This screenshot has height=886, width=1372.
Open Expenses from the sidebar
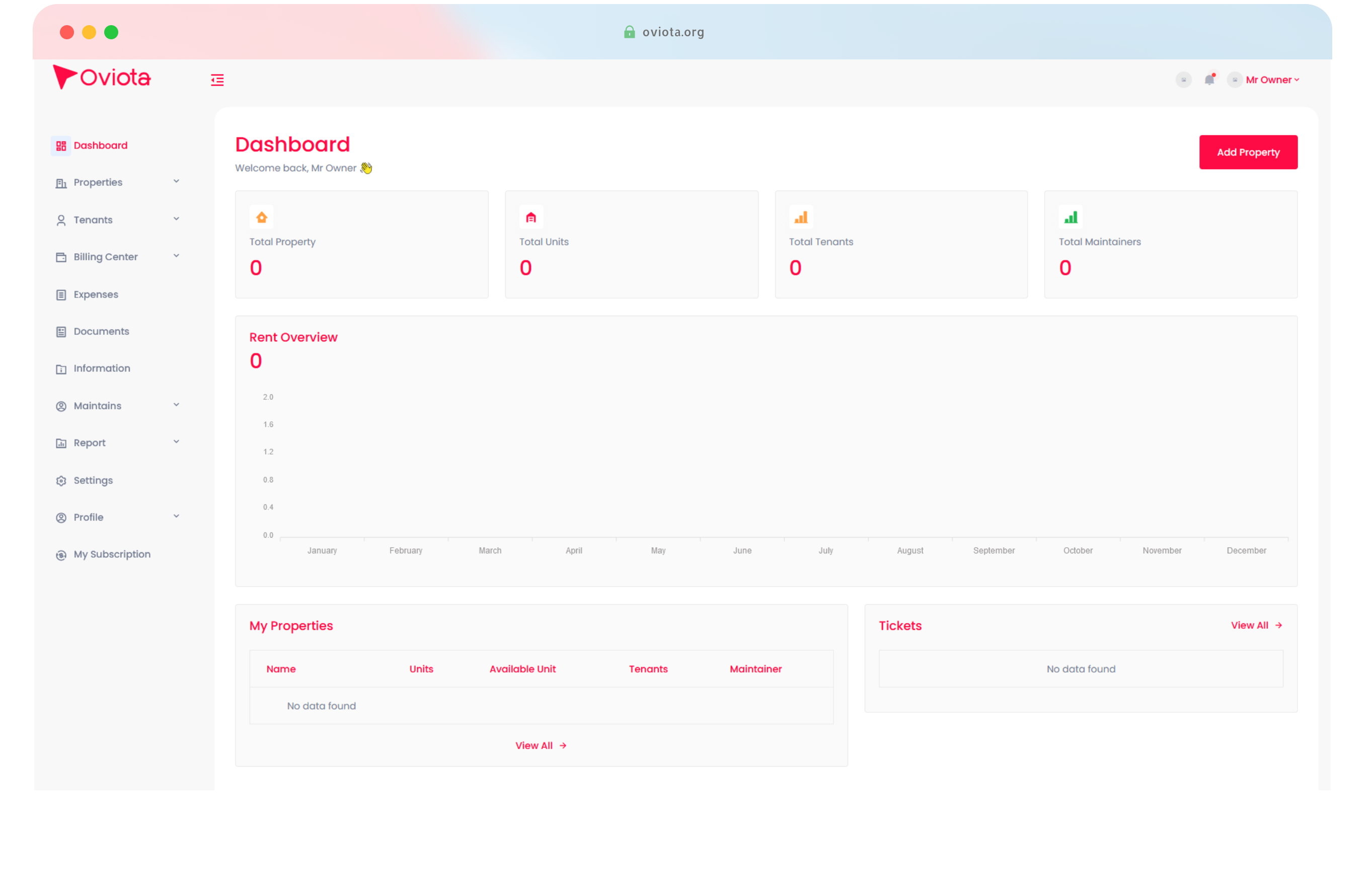(x=96, y=294)
